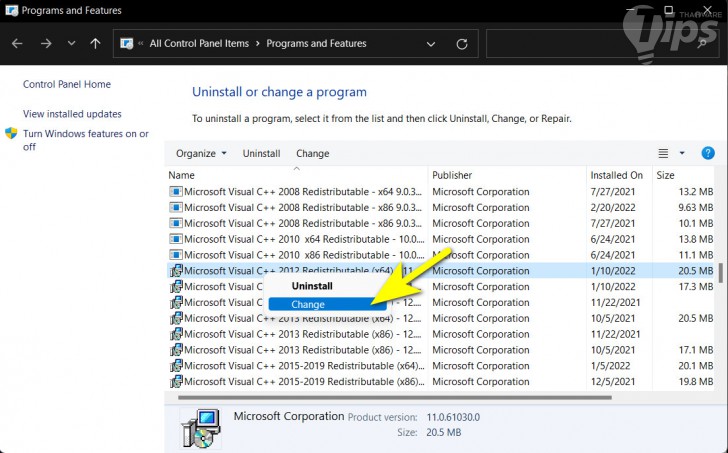Click icon of 2015-2019 Redistributable (x64) row
This screenshot has width=728, height=453.
(x=176, y=365)
